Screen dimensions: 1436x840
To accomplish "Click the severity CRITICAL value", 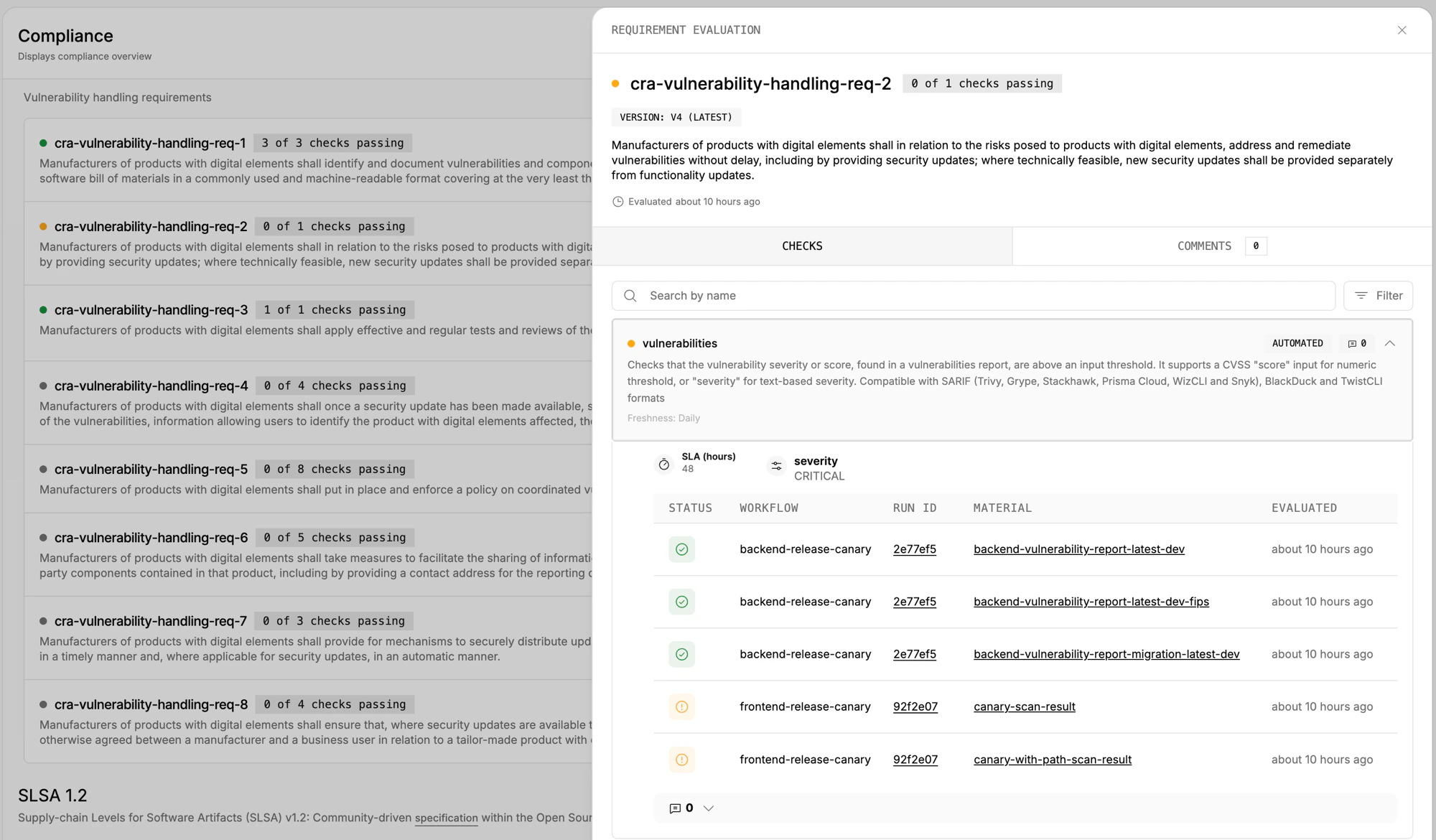I will pos(819,476).
